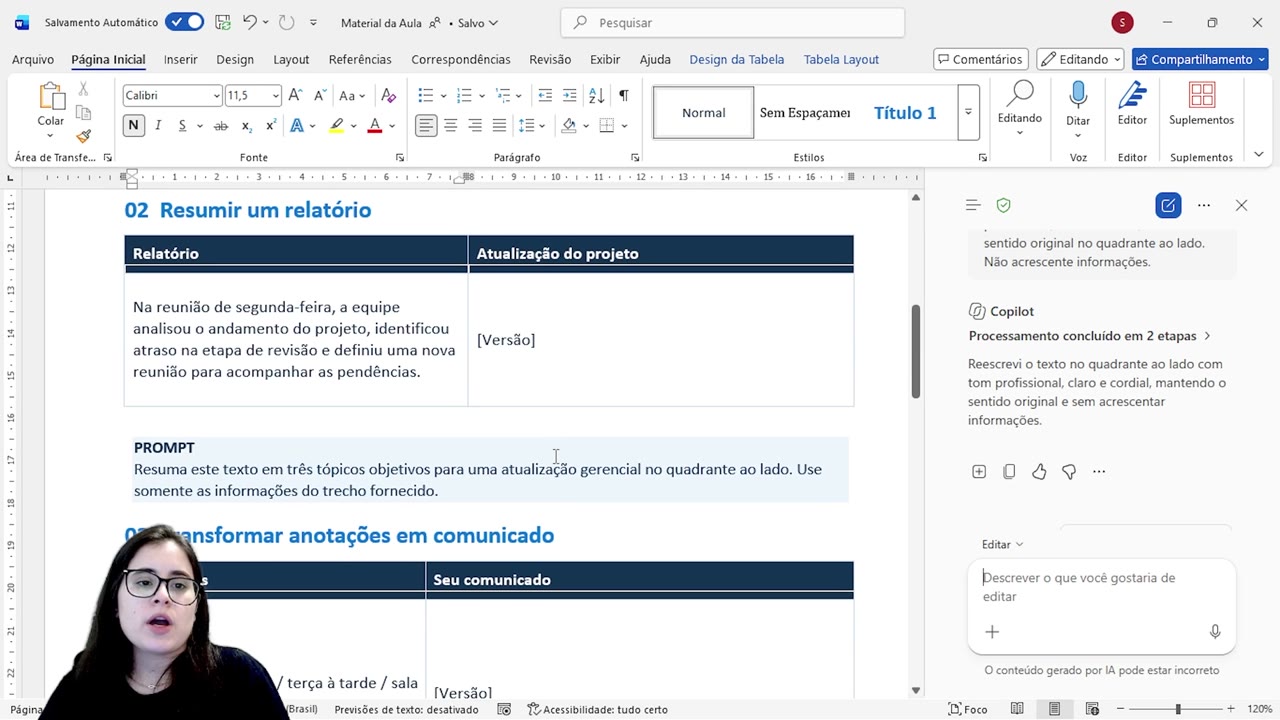
Task: Dislike the Copilot response with thumbs down
Action: click(1069, 471)
